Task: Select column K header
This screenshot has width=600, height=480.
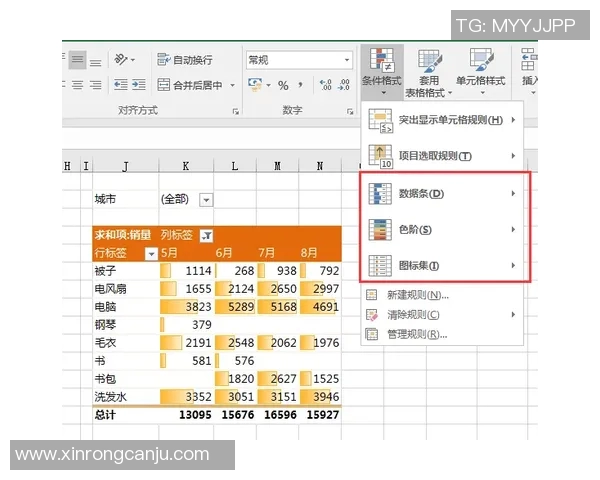Action: pyautogui.click(x=186, y=166)
